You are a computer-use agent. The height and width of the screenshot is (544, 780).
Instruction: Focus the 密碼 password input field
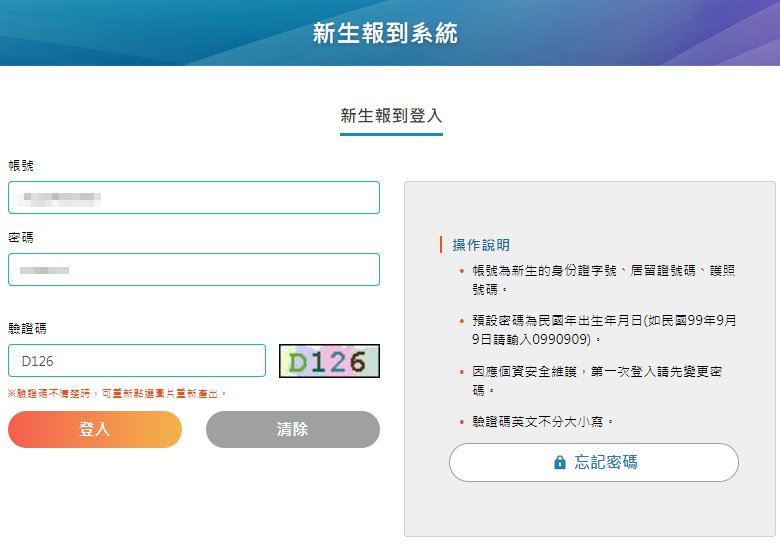coord(194,270)
